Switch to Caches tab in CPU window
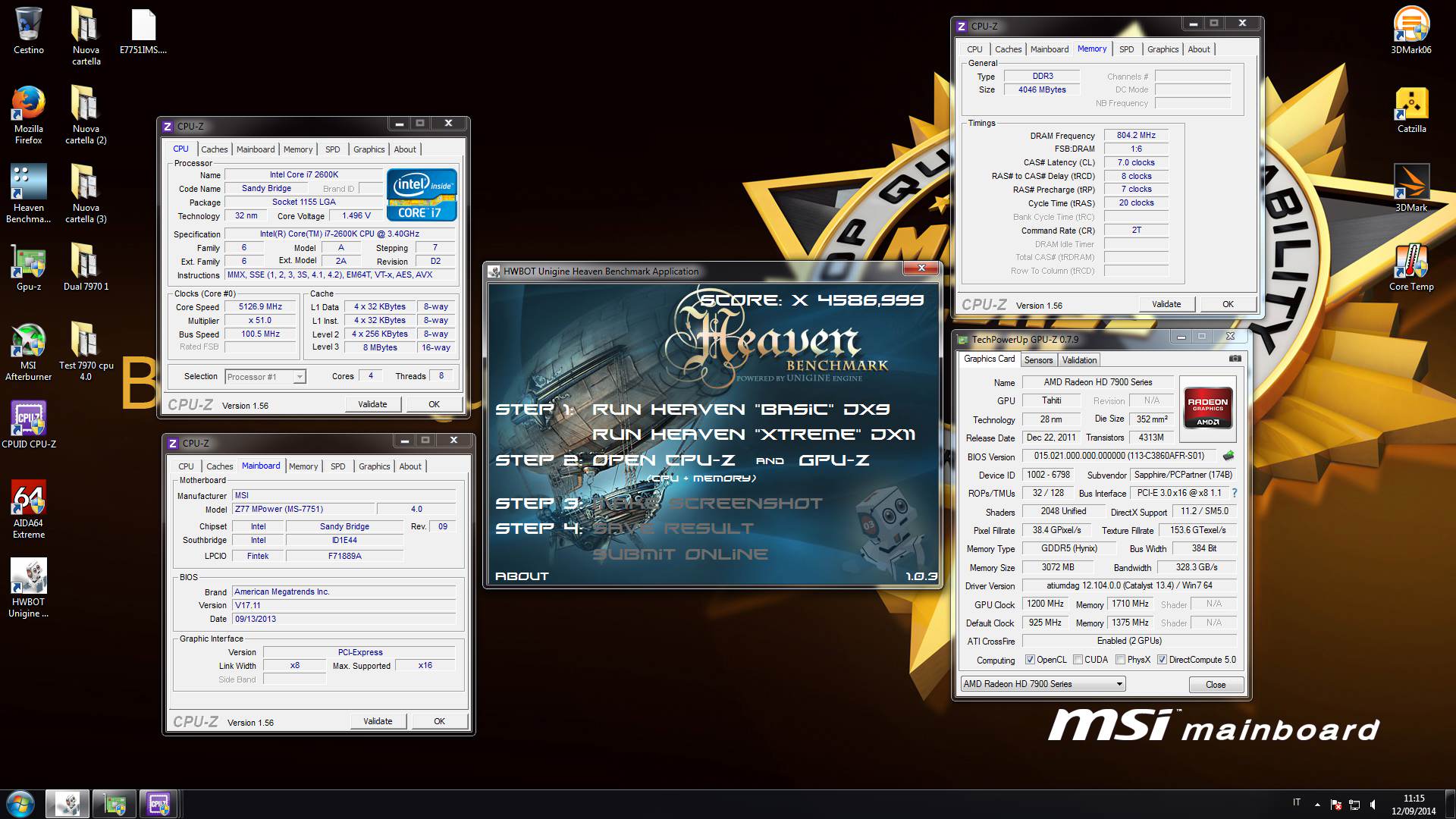 (x=215, y=149)
